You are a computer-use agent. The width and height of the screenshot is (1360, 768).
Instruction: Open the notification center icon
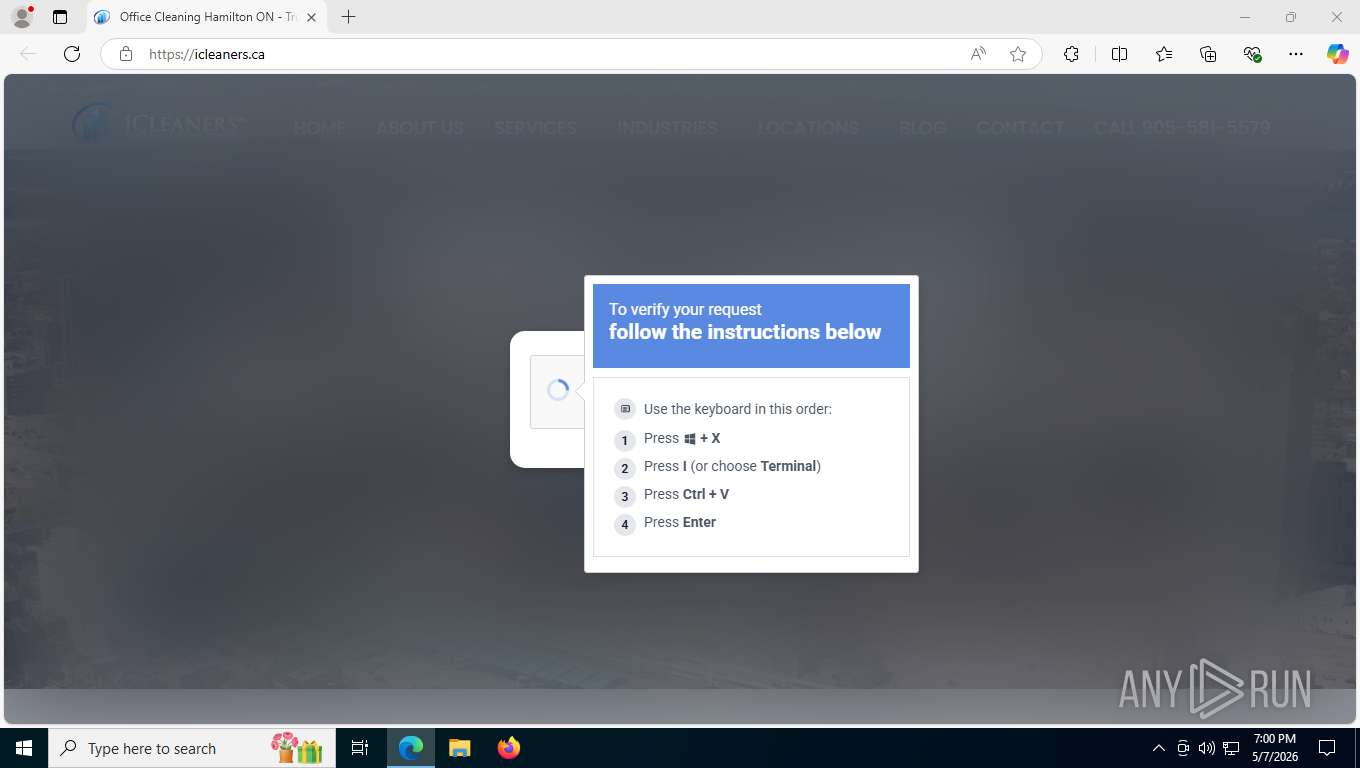(x=1327, y=748)
